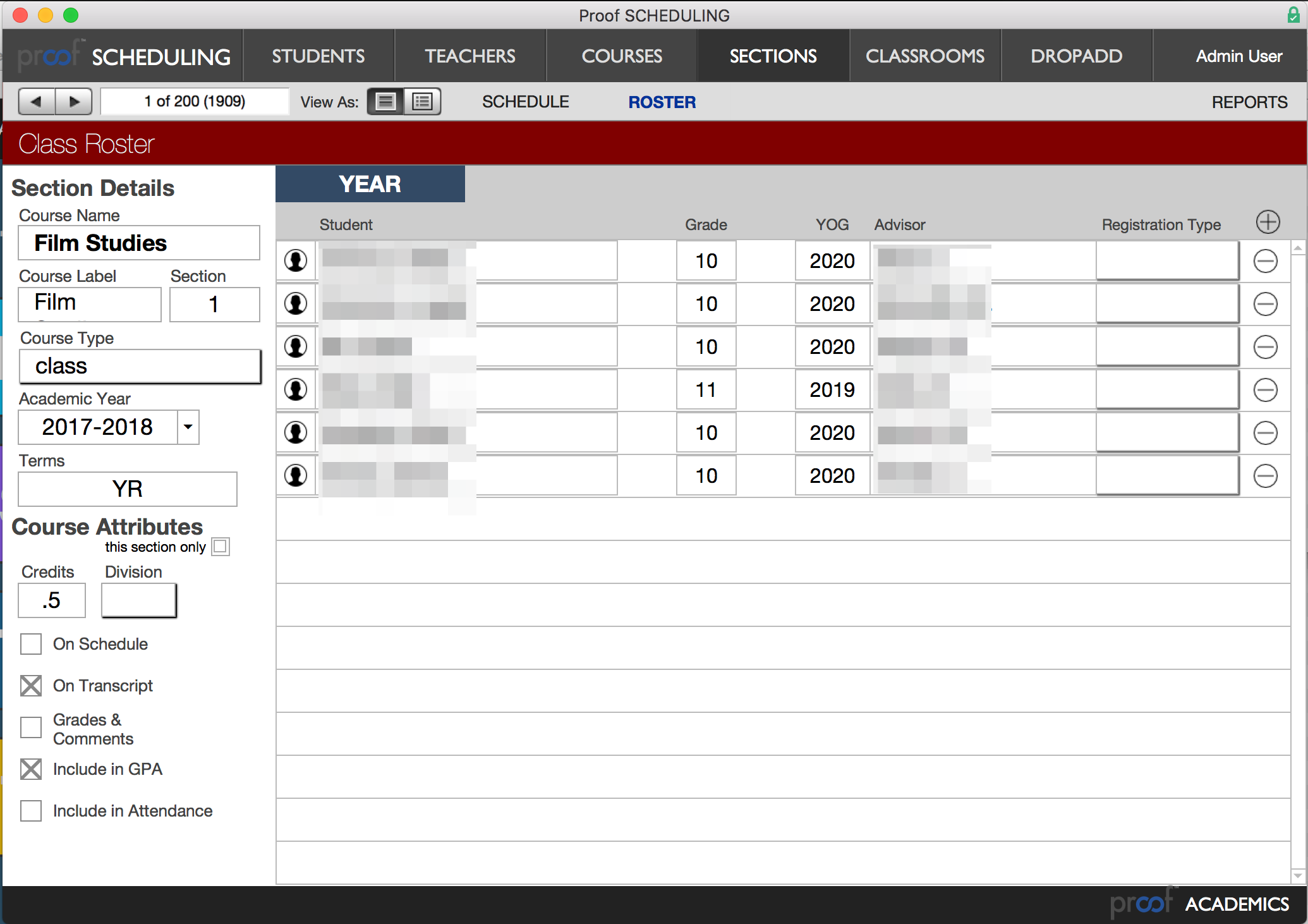Open profile icon of first roster student
This screenshot has width=1308, height=924.
[296, 261]
